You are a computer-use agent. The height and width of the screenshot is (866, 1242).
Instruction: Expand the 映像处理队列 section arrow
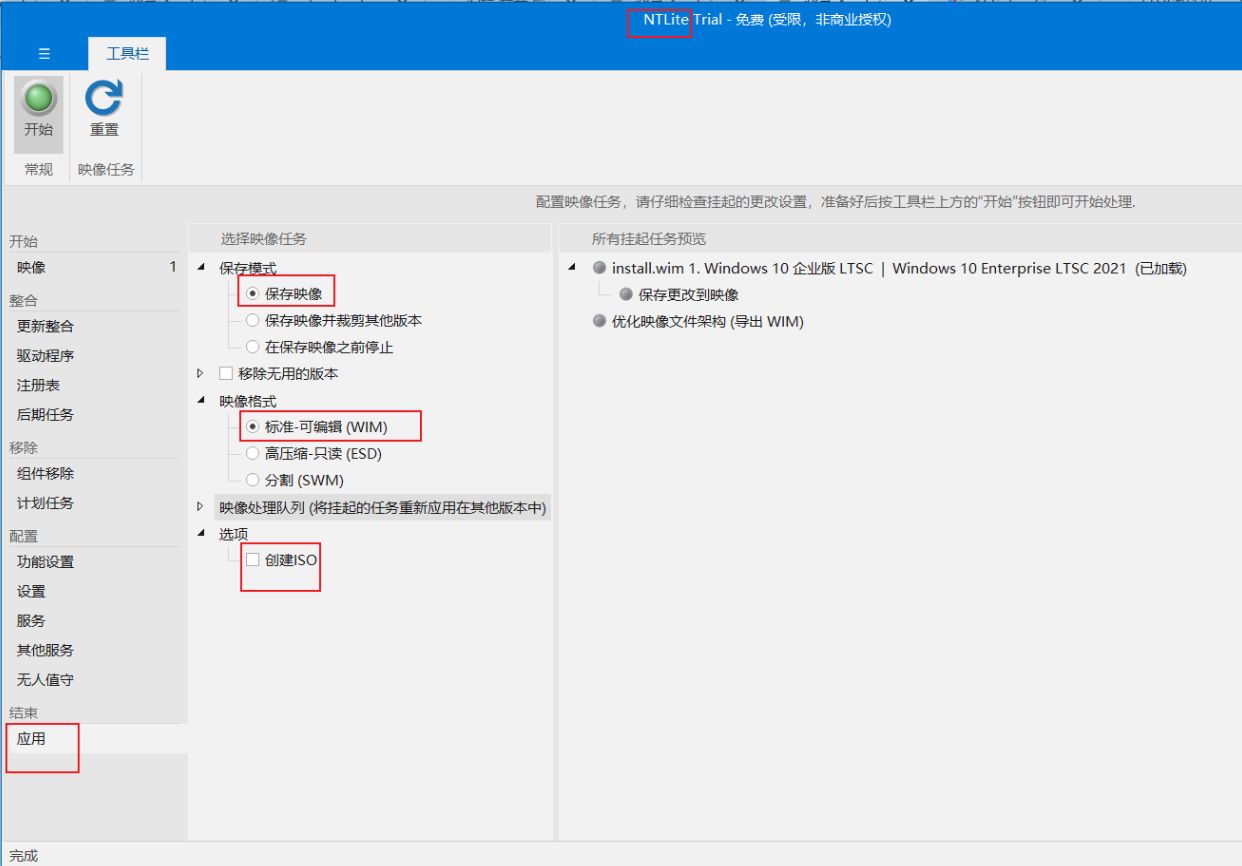(201, 508)
